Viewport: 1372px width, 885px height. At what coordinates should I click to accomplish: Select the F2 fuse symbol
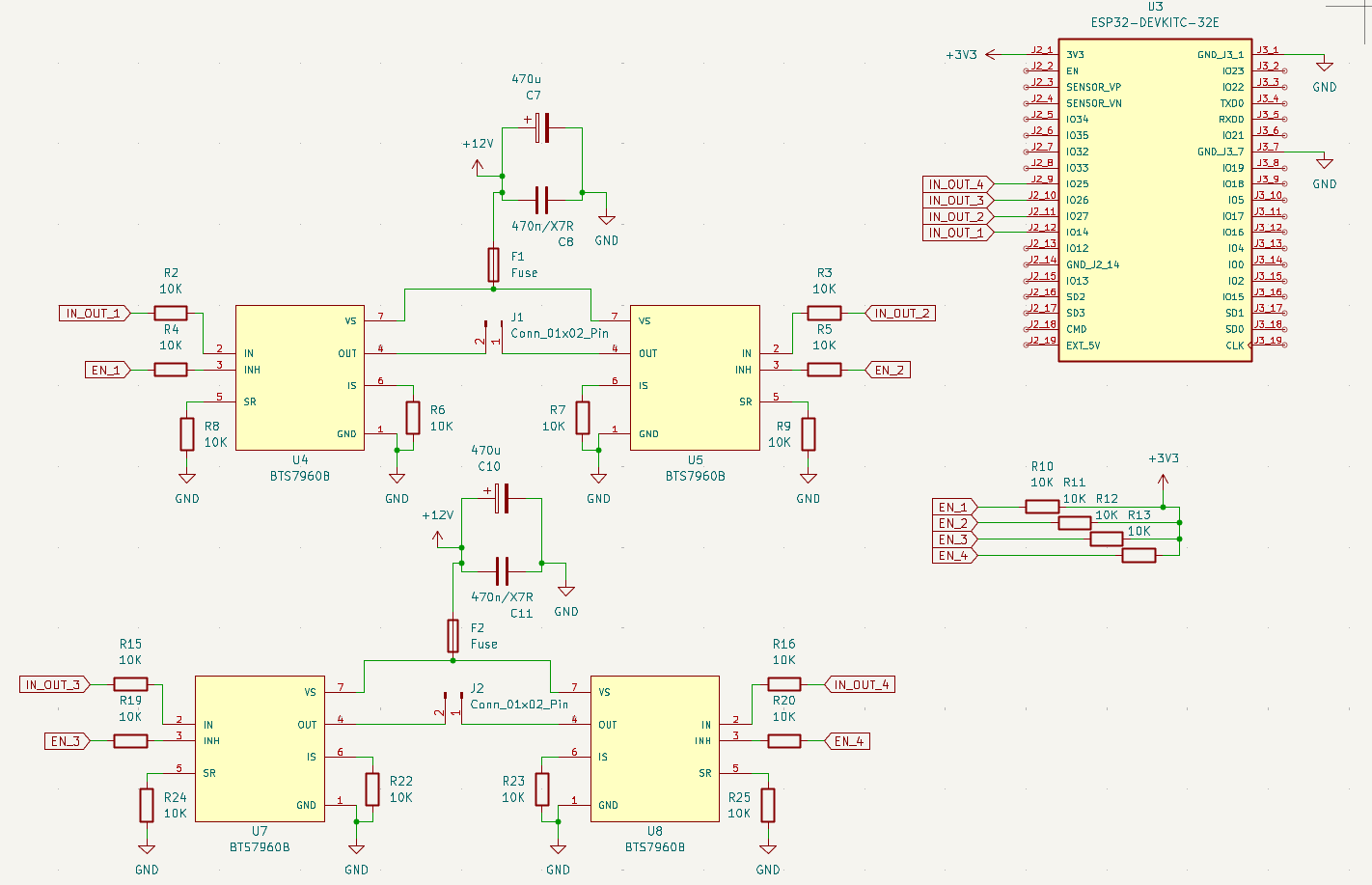click(453, 636)
